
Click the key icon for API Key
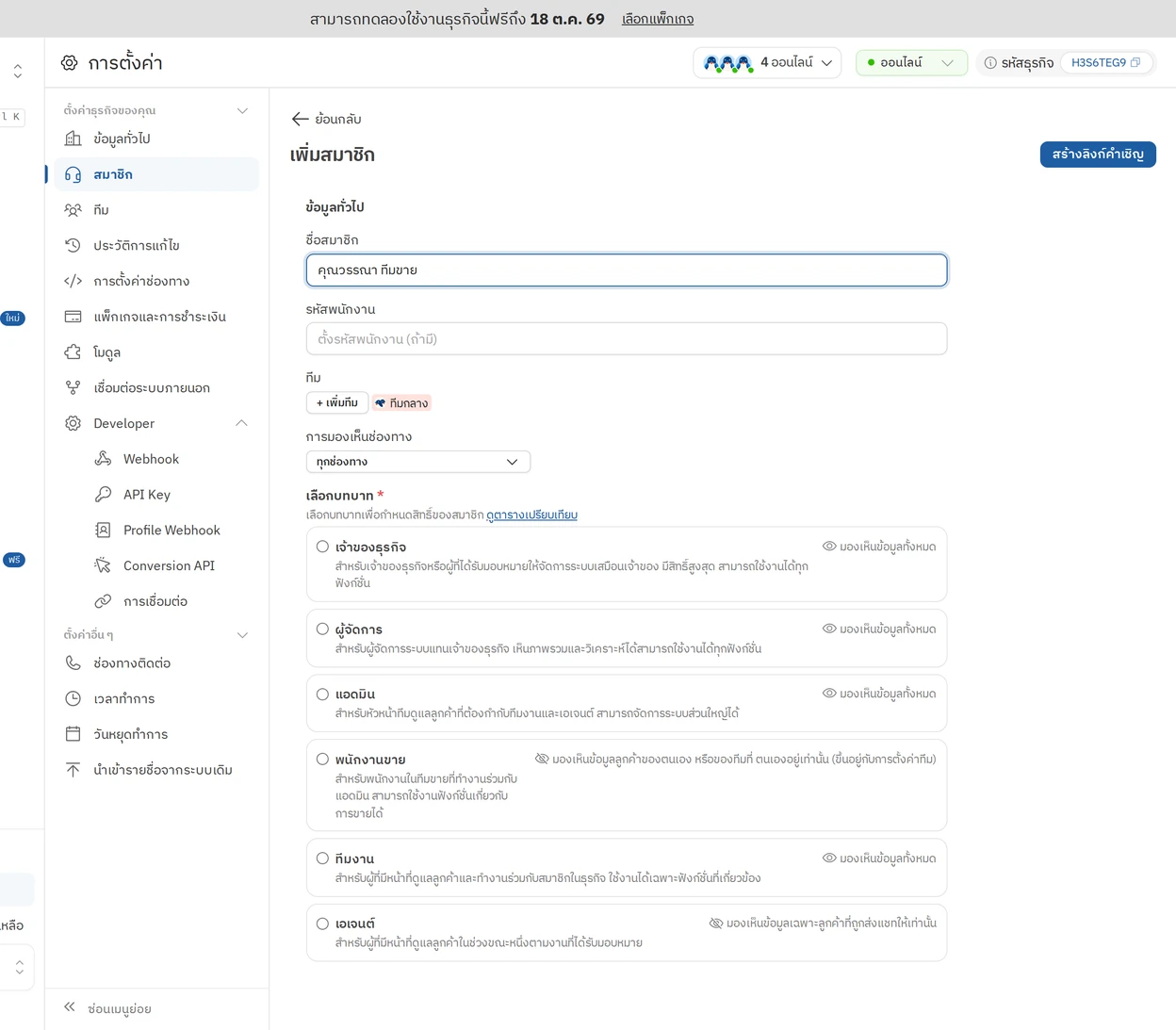point(103,495)
